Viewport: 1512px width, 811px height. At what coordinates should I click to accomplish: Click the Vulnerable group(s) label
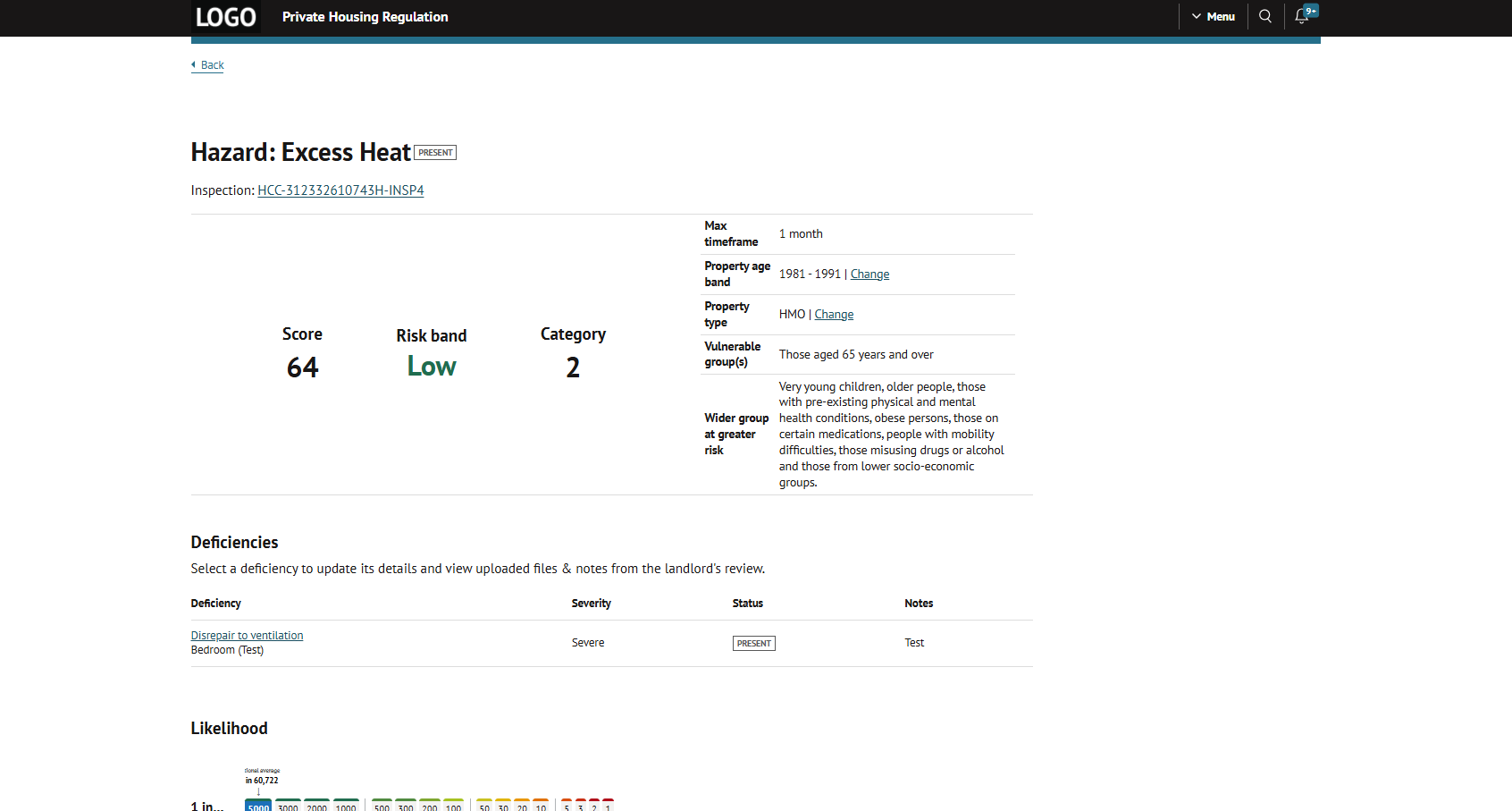tap(733, 355)
